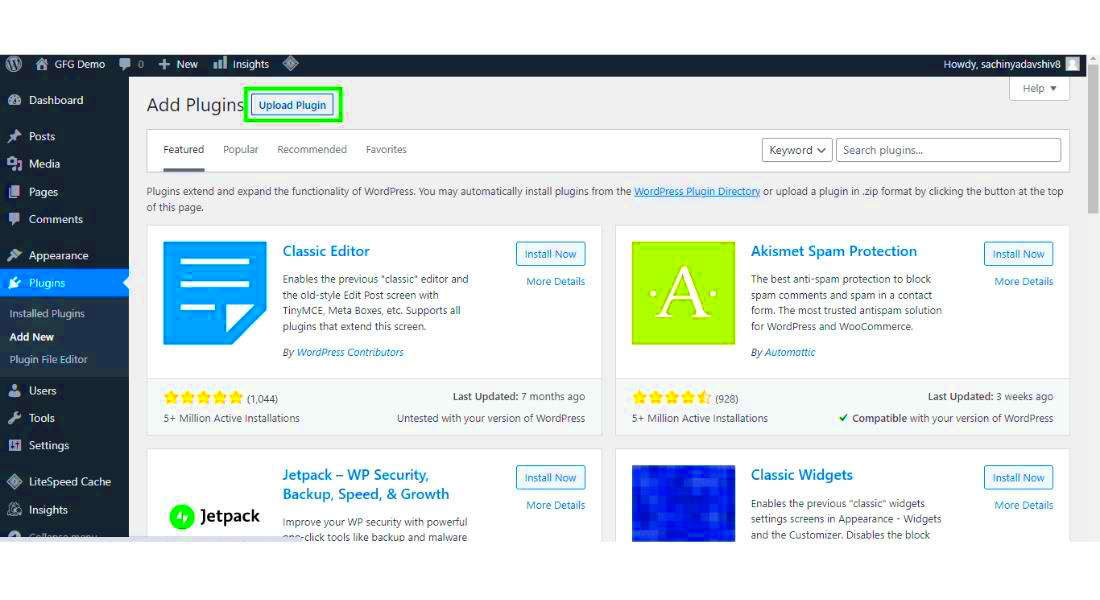Click New in the admin bar
1100x600 pixels.
tap(187, 64)
